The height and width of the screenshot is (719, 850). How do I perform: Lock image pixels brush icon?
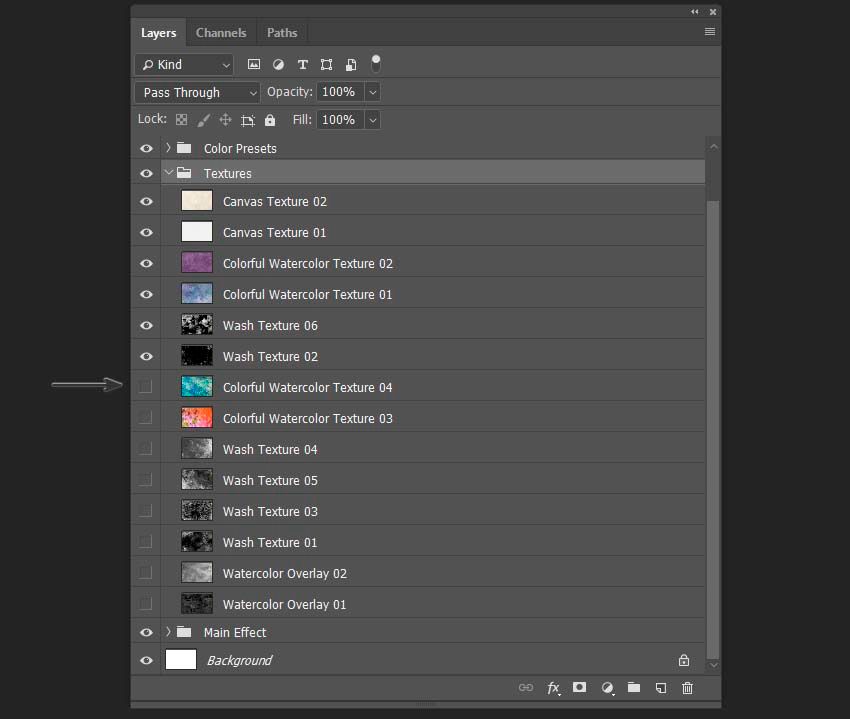[203, 120]
